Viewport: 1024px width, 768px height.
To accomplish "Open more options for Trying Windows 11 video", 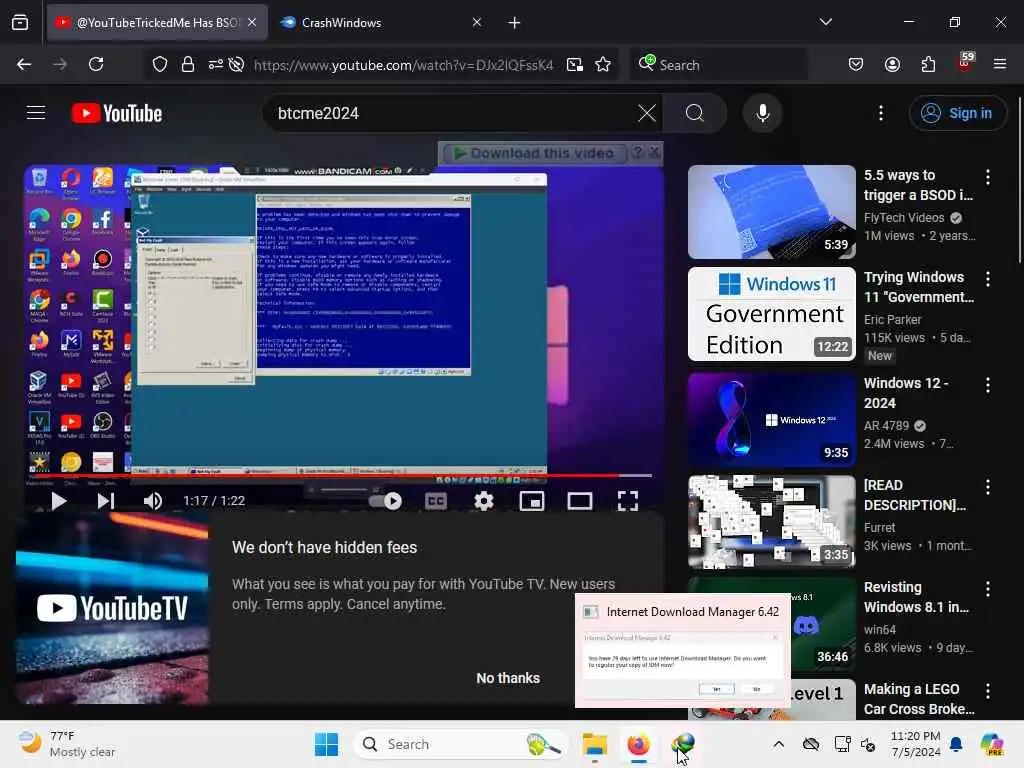I will tap(987, 279).
